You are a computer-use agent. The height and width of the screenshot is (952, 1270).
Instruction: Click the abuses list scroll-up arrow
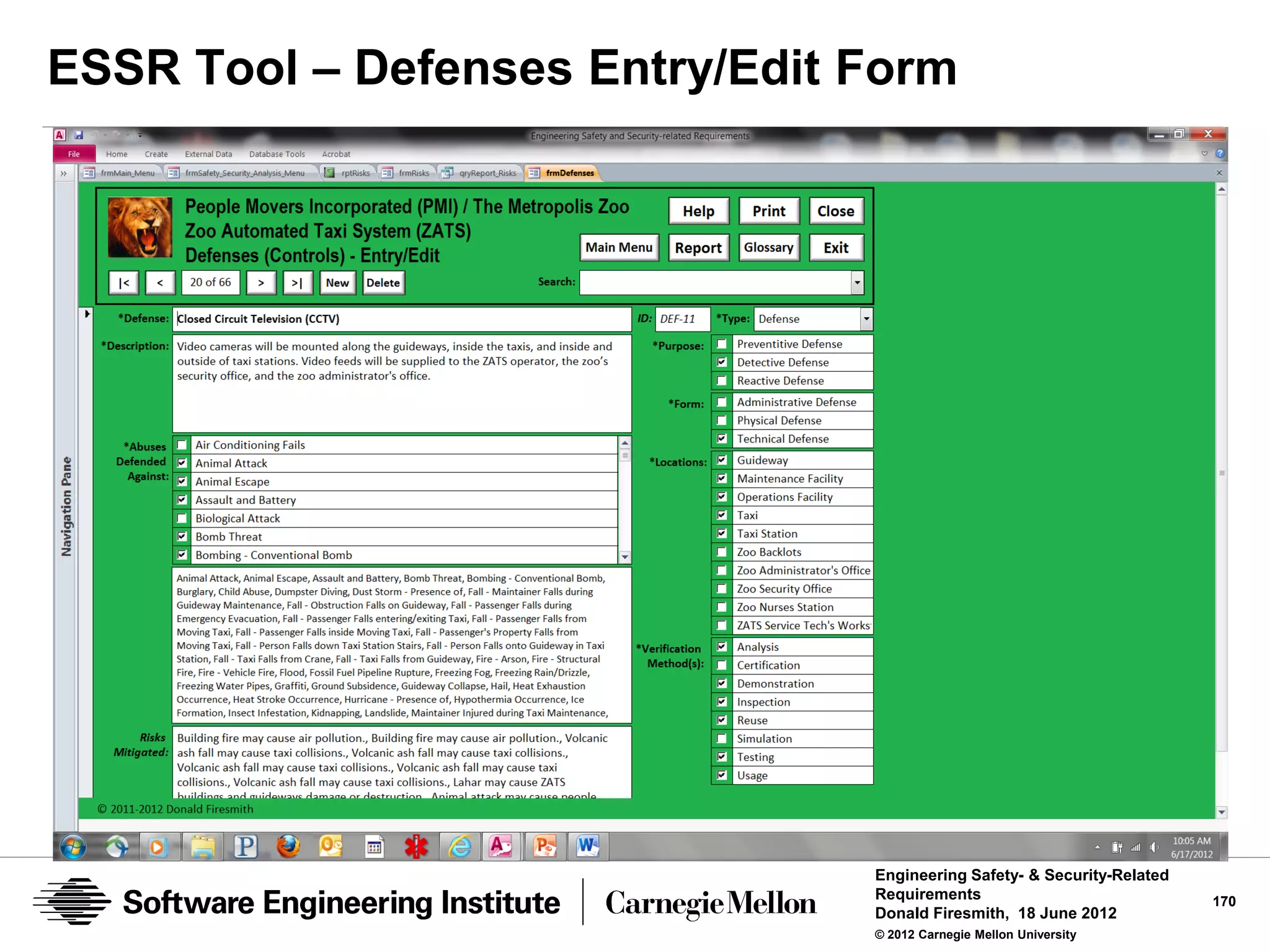click(x=625, y=443)
